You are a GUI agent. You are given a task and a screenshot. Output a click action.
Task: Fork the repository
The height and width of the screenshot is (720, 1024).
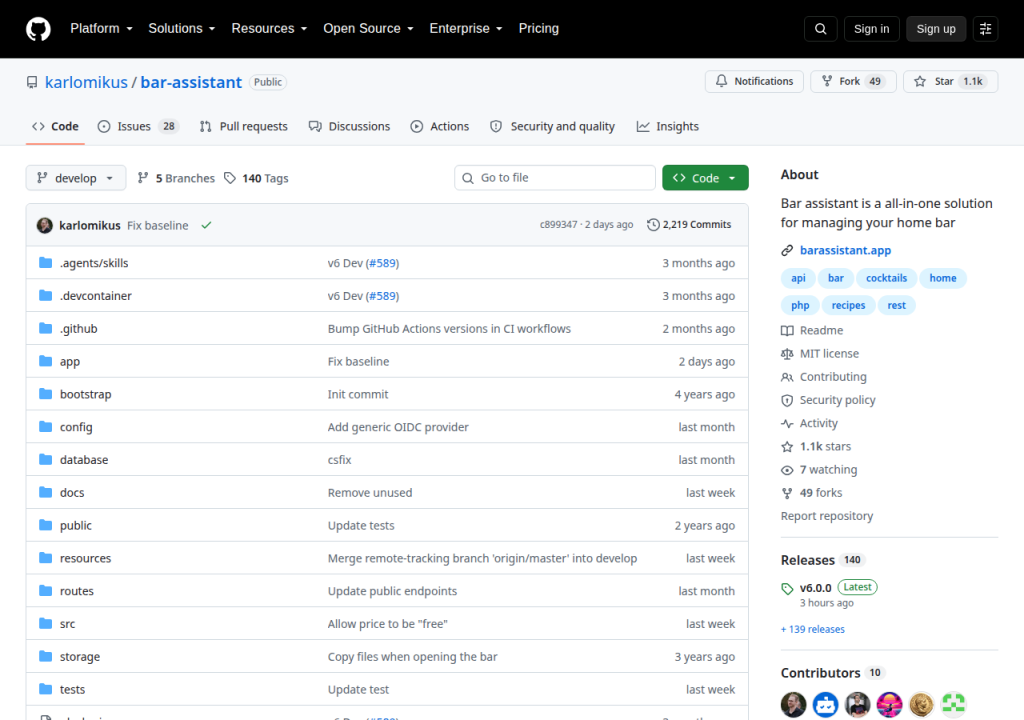(853, 81)
